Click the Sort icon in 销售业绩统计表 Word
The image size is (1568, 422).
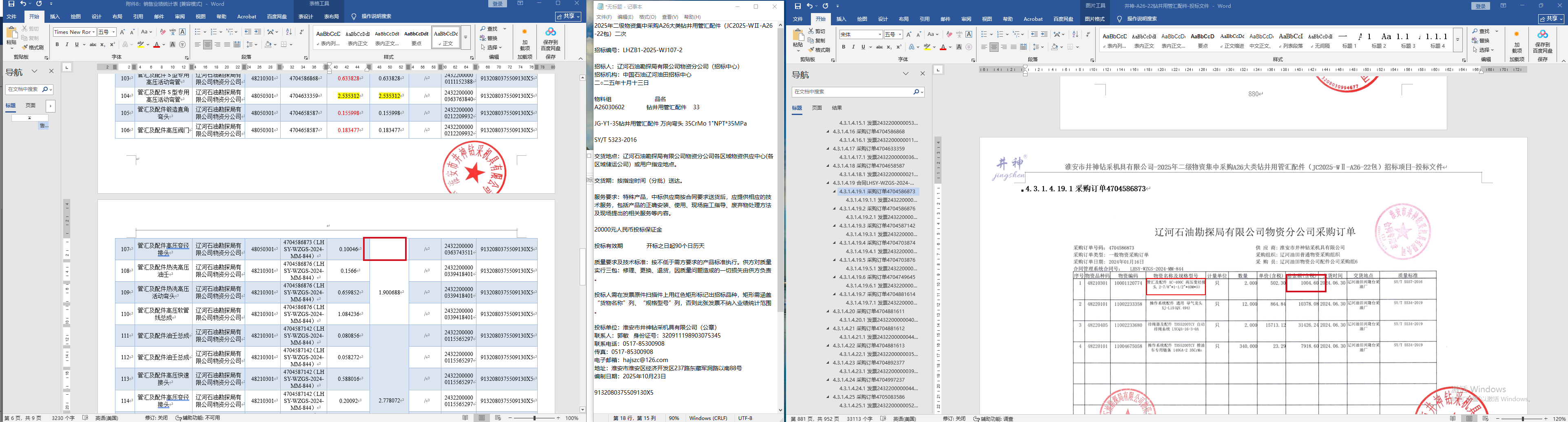pyautogui.click(x=289, y=32)
